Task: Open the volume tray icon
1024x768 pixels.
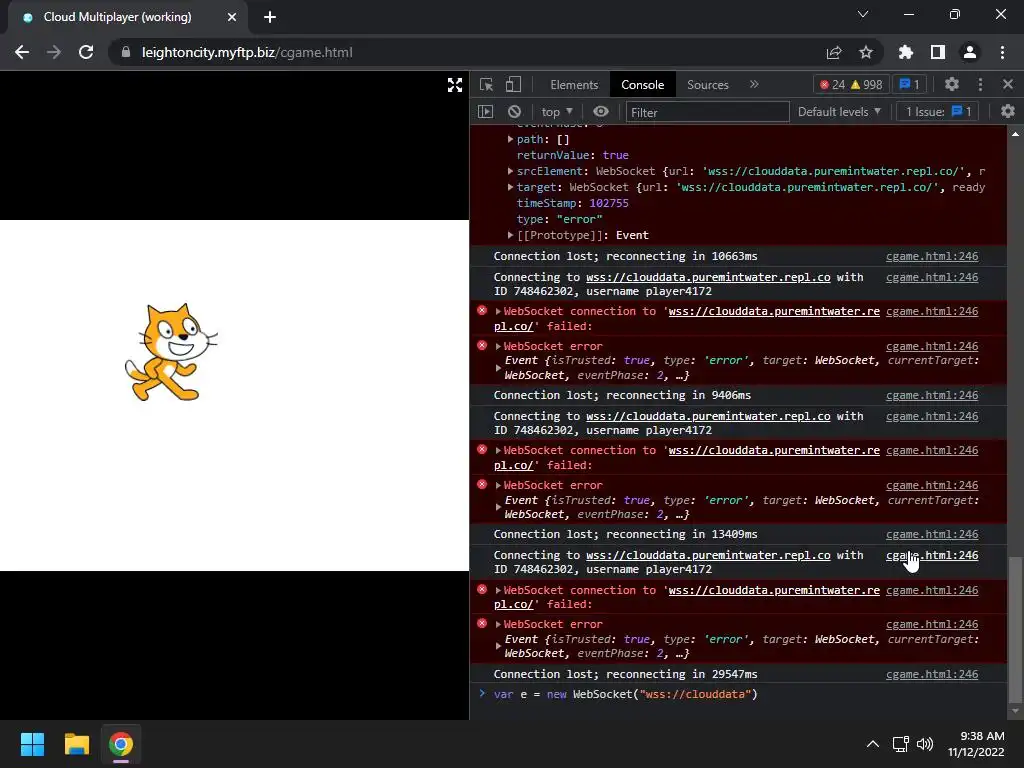Action: pos(924,744)
